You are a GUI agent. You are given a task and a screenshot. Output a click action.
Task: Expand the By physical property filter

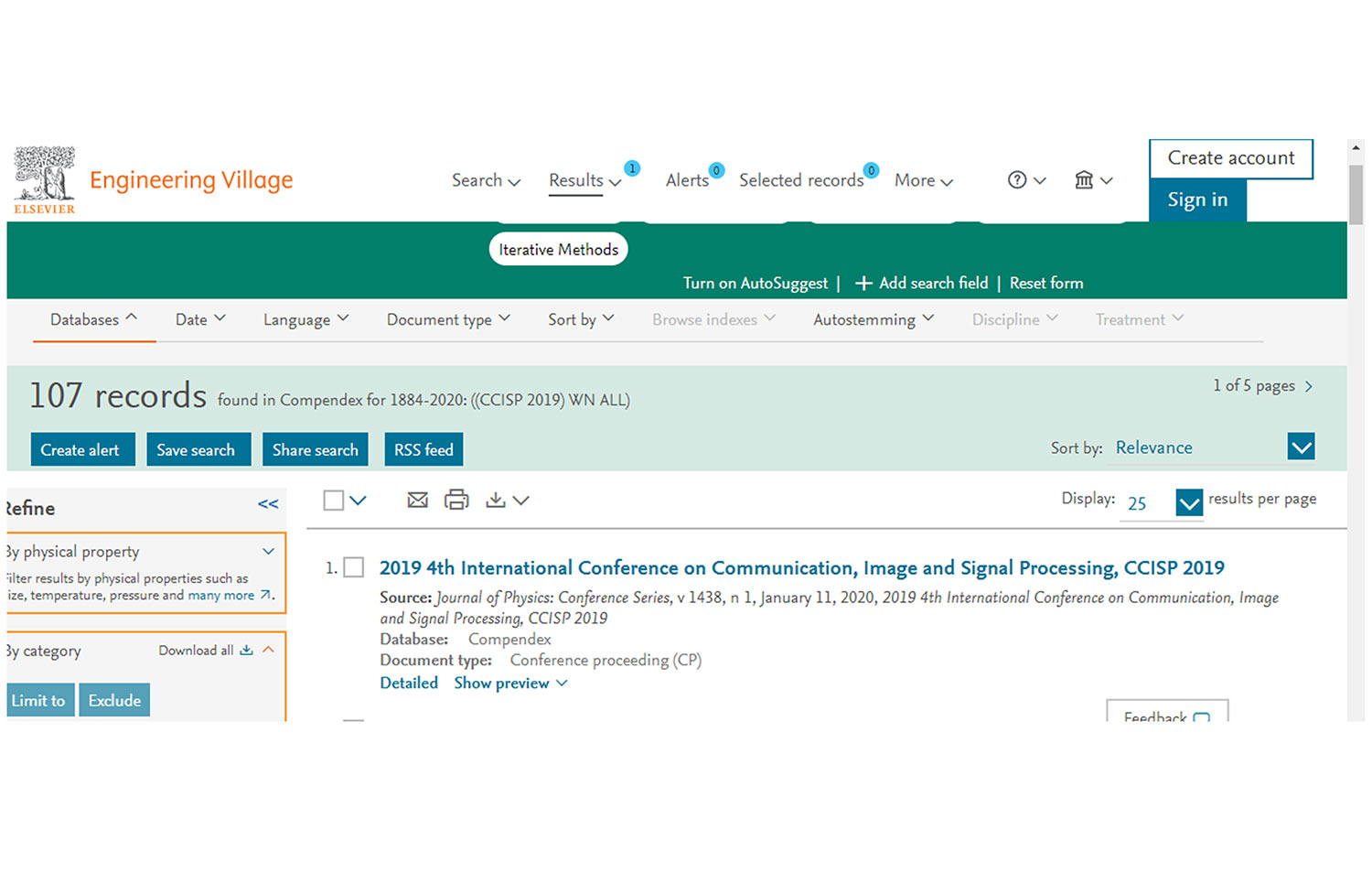pos(268,552)
